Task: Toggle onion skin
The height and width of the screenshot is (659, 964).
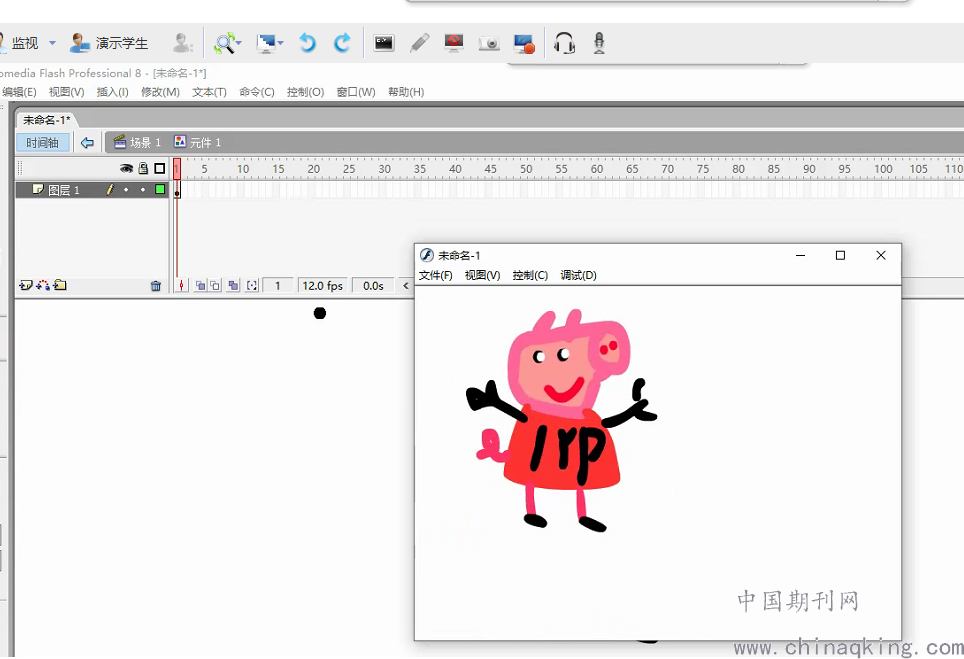Action: pyautogui.click(x=200, y=286)
